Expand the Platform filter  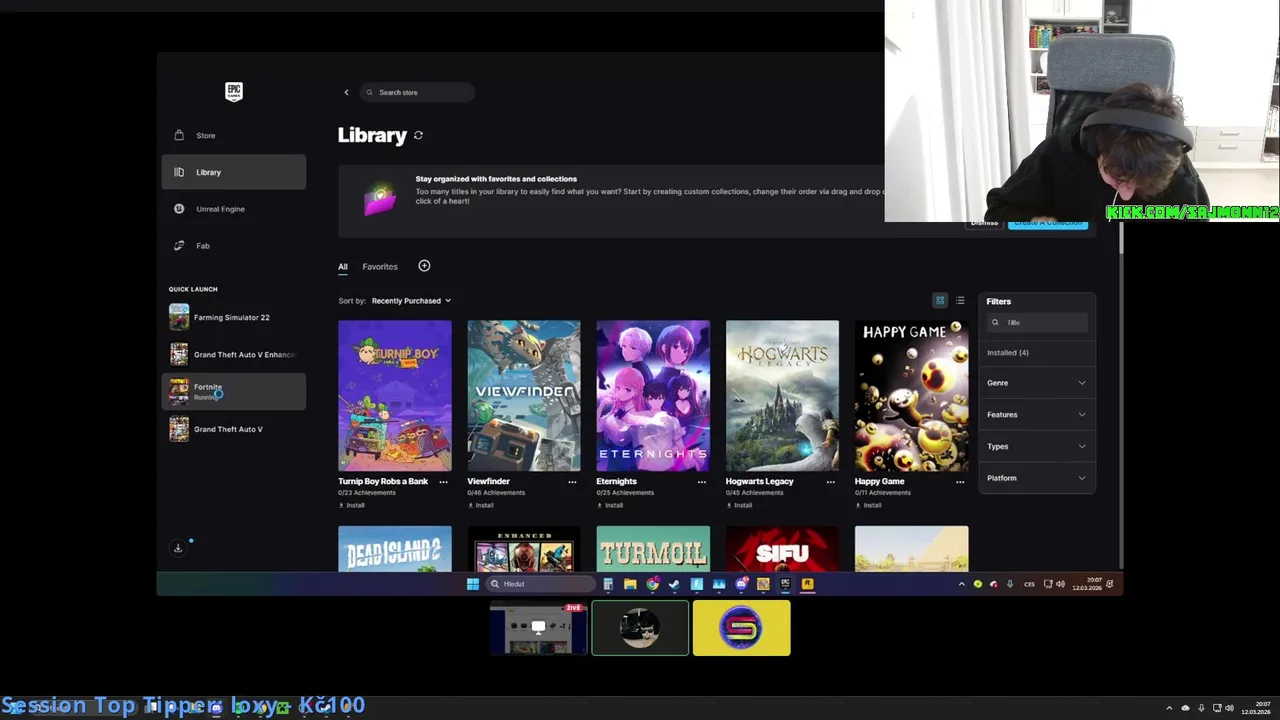coord(1037,478)
